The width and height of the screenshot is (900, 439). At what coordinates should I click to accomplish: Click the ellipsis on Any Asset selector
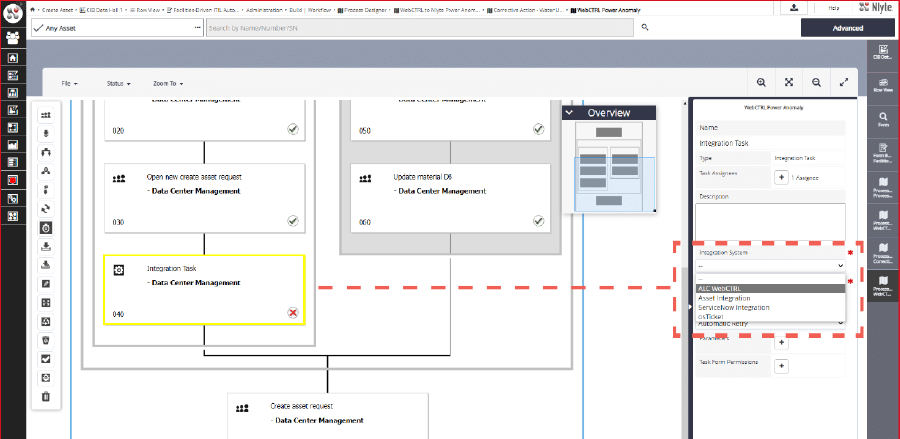pyautogui.click(x=197, y=28)
